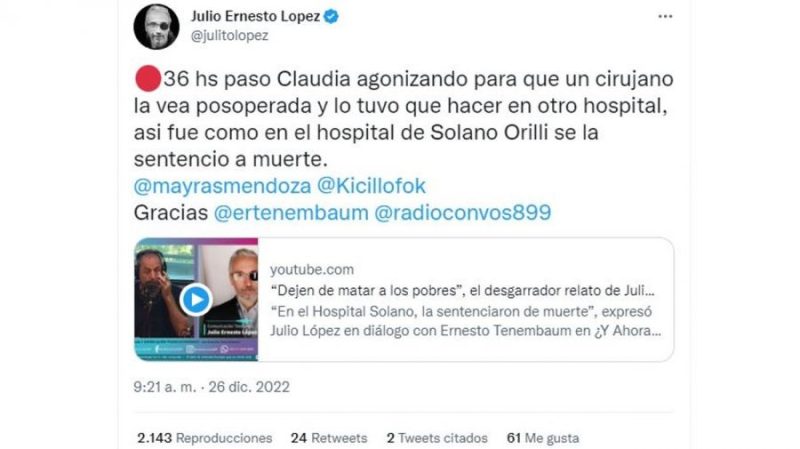Screen dimensions: 800x449
Task: Open the @radioconvos899 mention
Action: (463, 213)
